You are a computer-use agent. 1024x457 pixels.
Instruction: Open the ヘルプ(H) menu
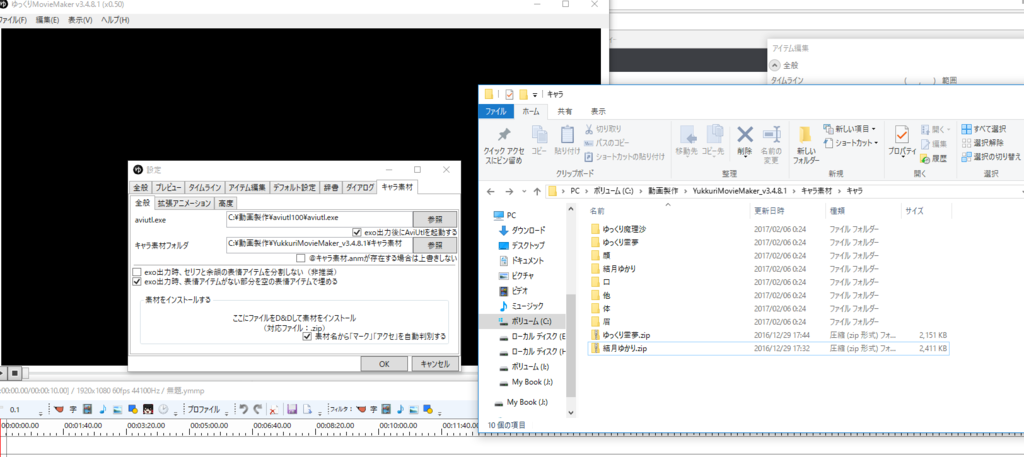pos(115,20)
